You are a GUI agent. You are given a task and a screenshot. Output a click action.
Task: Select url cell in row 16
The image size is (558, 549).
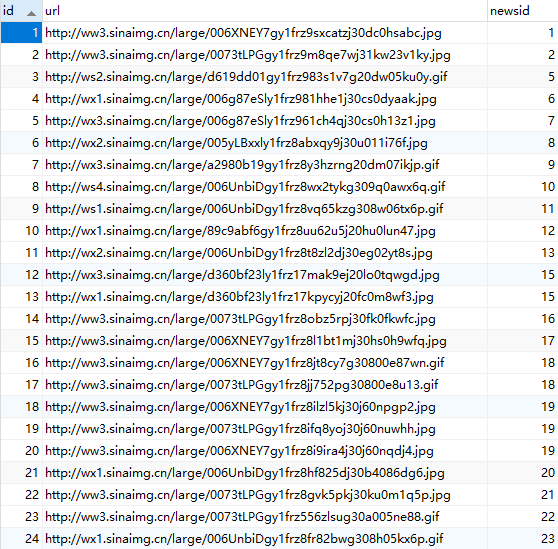point(265,363)
